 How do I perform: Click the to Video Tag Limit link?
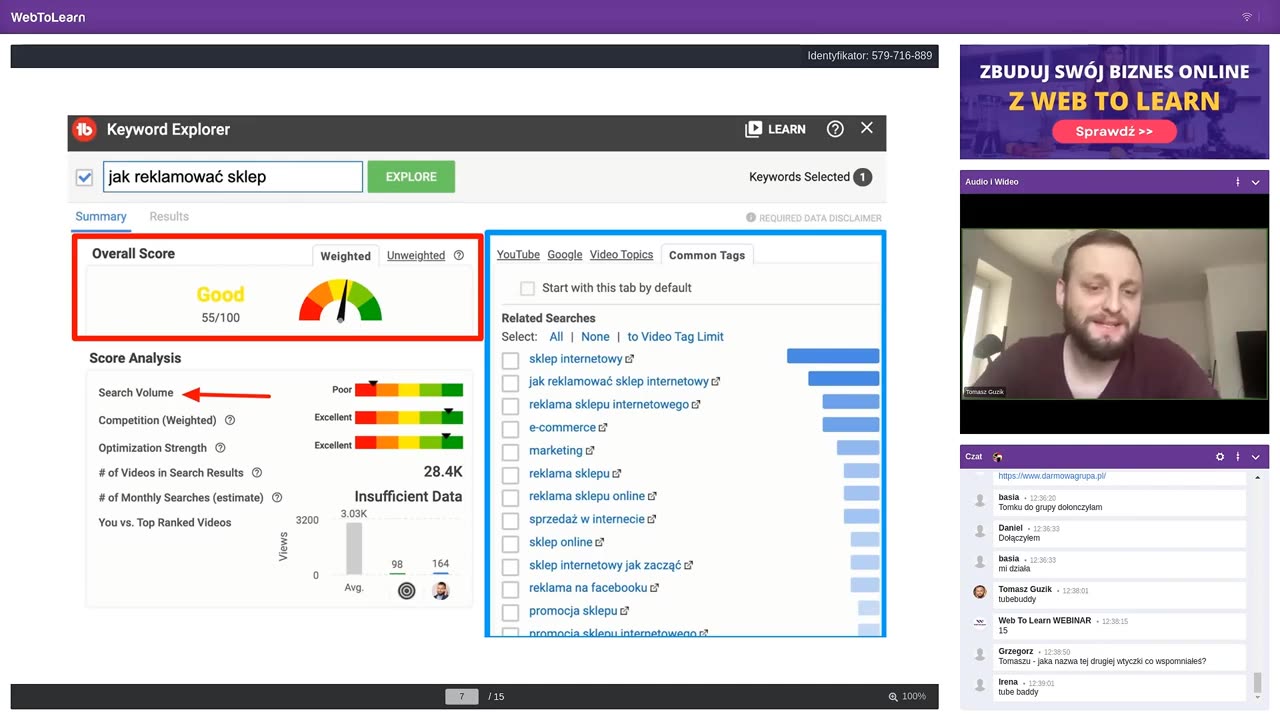tap(675, 337)
